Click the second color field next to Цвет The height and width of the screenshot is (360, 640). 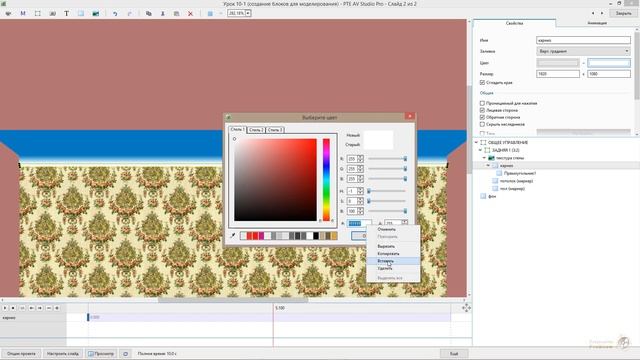click(x=609, y=63)
